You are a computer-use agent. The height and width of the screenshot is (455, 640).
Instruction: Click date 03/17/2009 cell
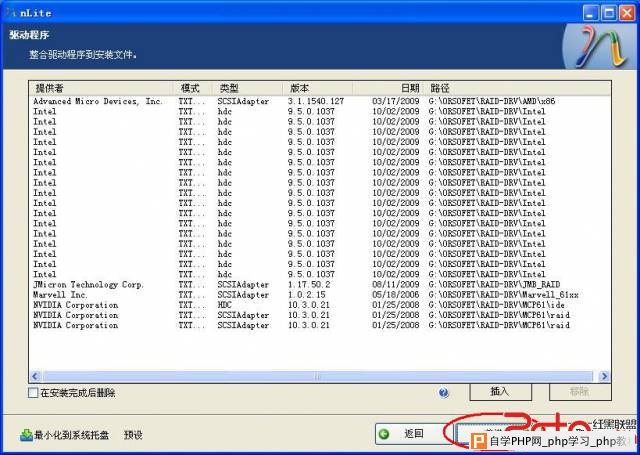[x=396, y=101]
